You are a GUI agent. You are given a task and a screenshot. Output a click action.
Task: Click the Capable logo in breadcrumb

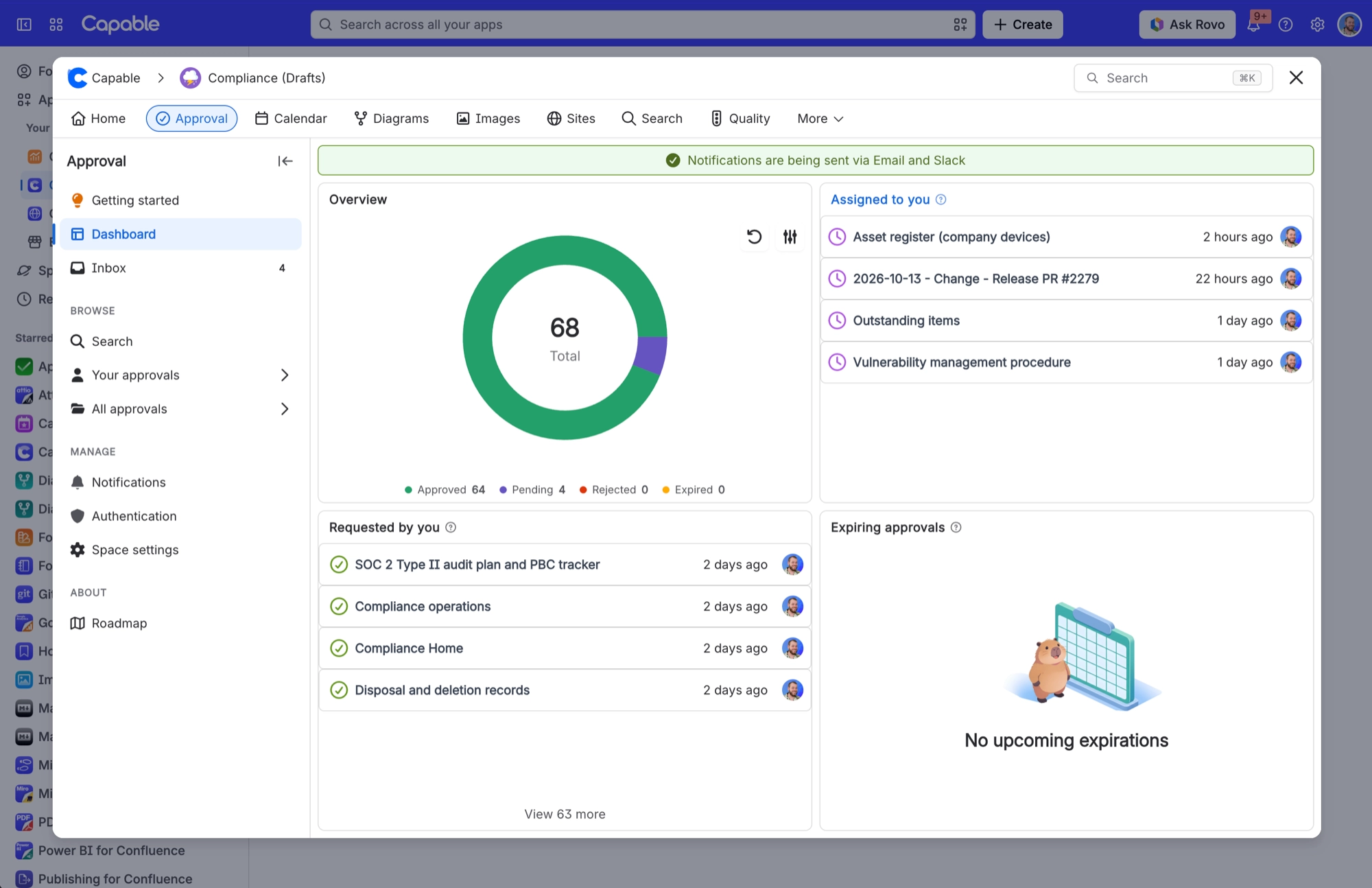(78, 78)
